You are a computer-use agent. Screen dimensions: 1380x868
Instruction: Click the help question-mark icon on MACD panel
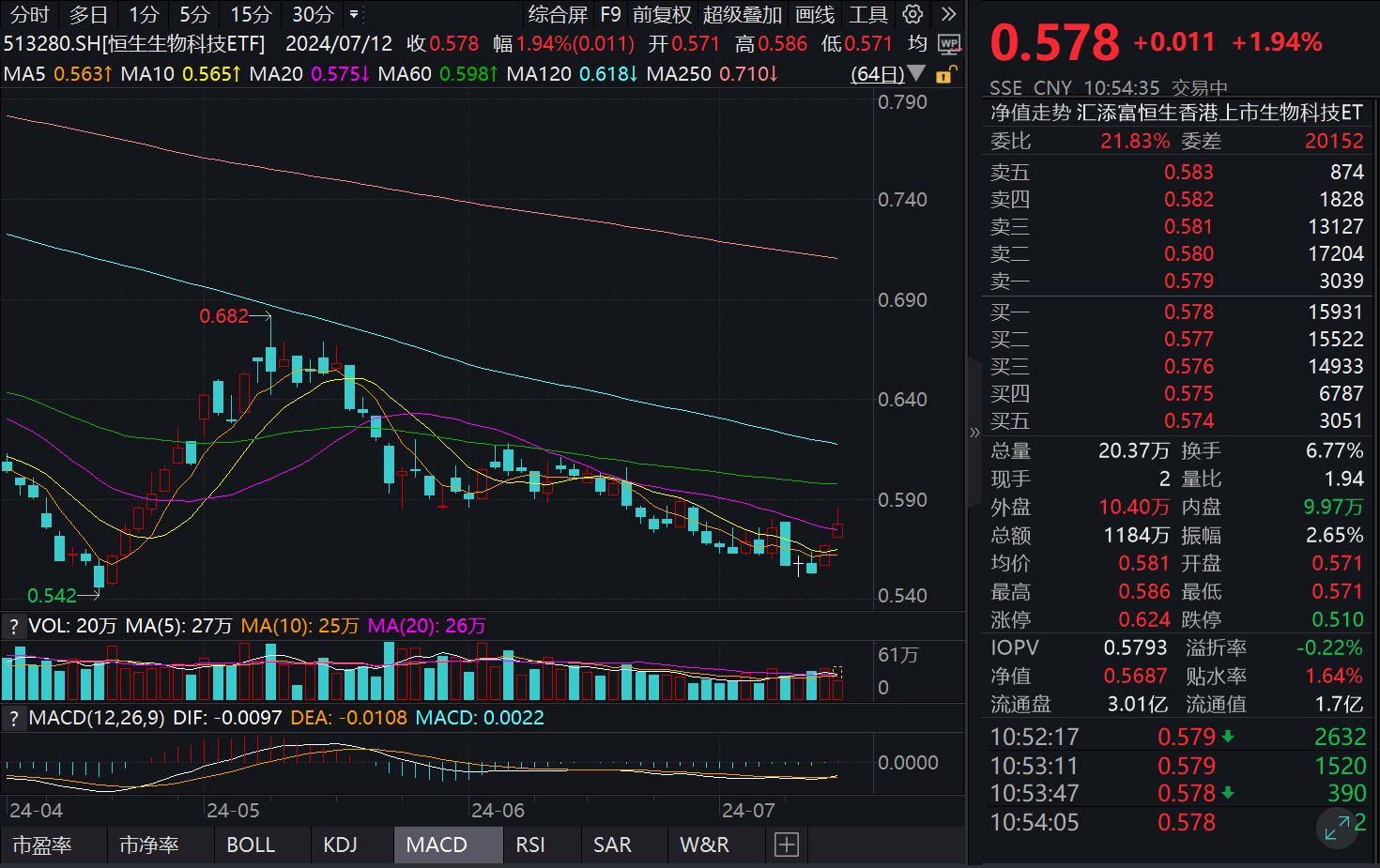pyautogui.click(x=13, y=717)
